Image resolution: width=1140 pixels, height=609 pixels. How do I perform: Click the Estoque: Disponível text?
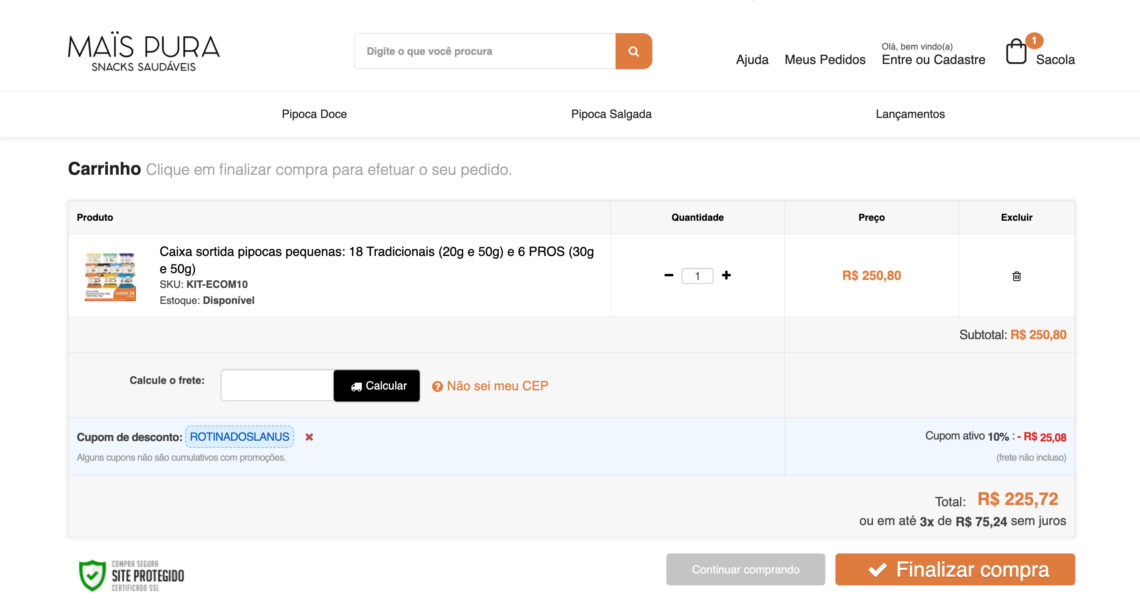click(x=207, y=300)
